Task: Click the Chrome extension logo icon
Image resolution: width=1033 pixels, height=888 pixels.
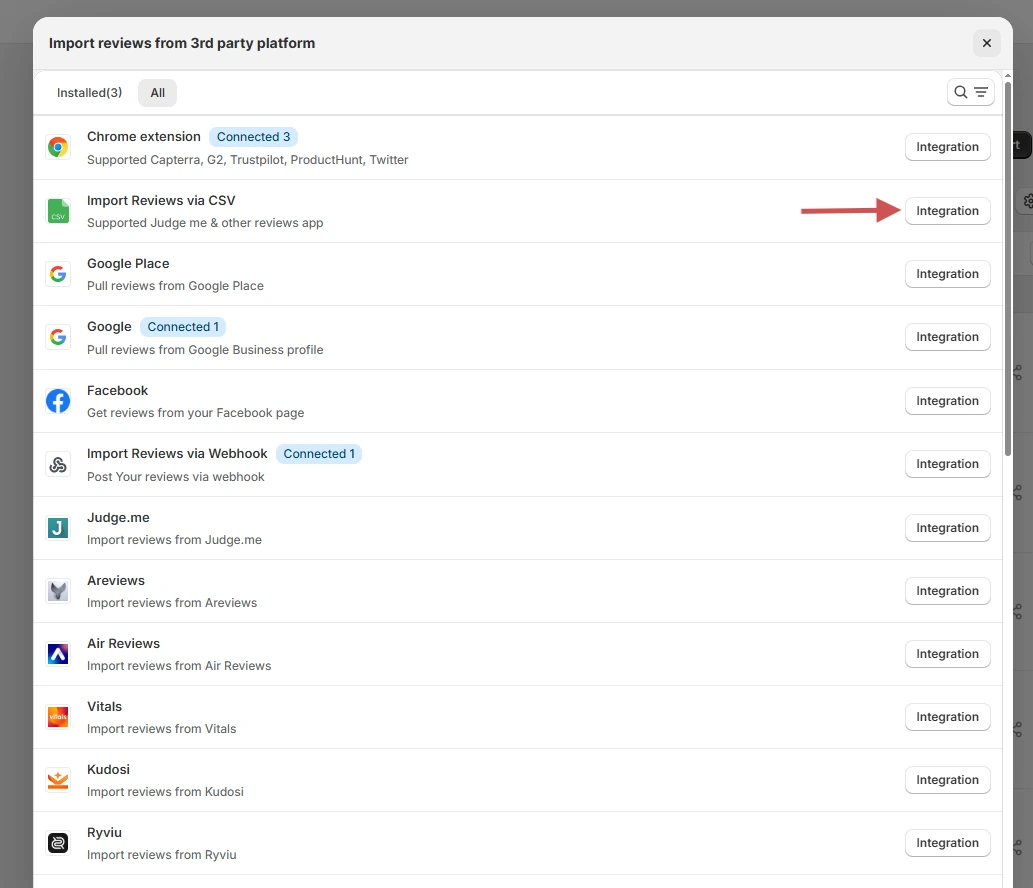Action: point(58,147)
